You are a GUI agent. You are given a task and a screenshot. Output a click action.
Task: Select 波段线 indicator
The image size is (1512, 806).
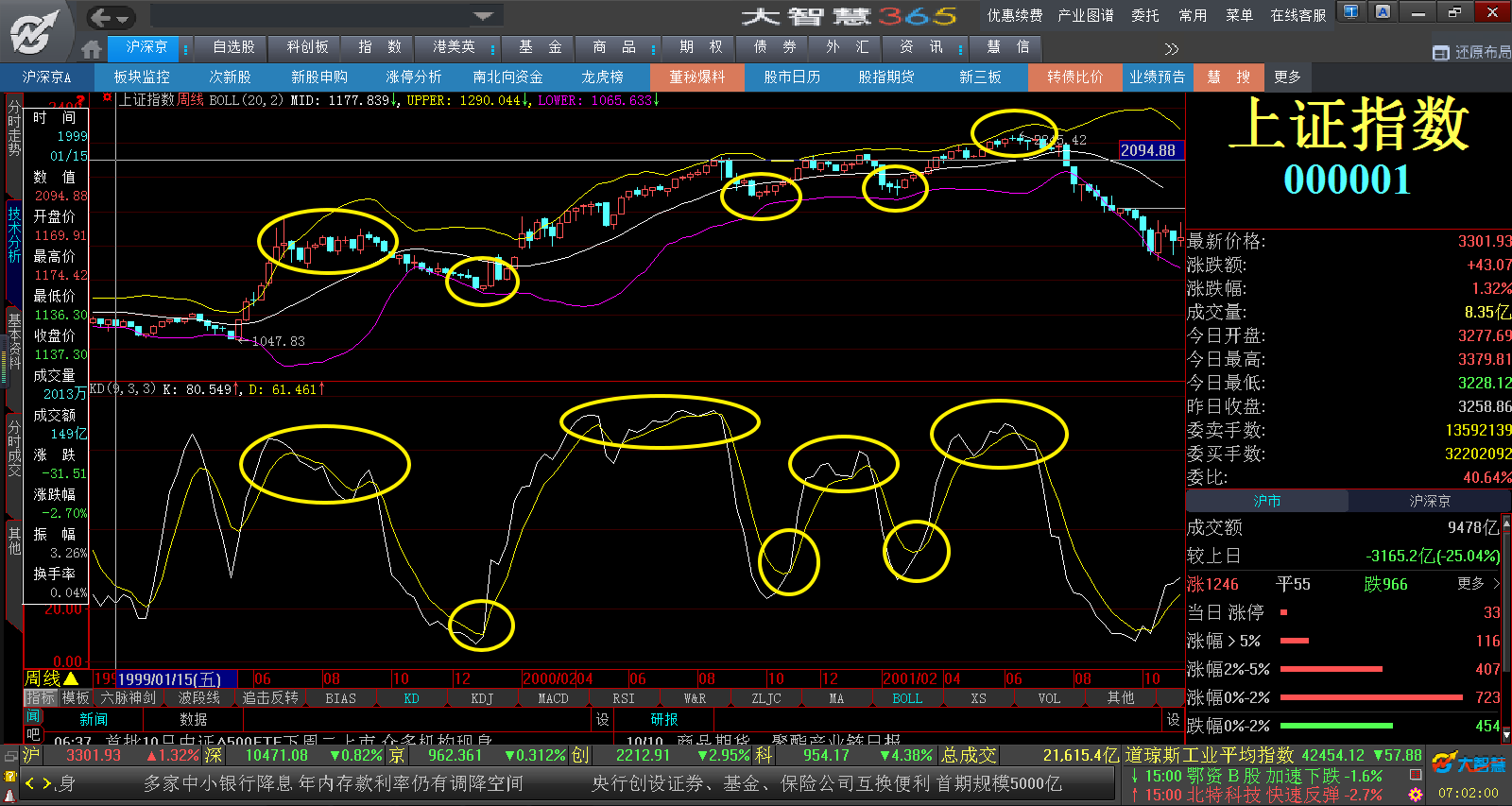pyautogui.click(x=199, y=698)
